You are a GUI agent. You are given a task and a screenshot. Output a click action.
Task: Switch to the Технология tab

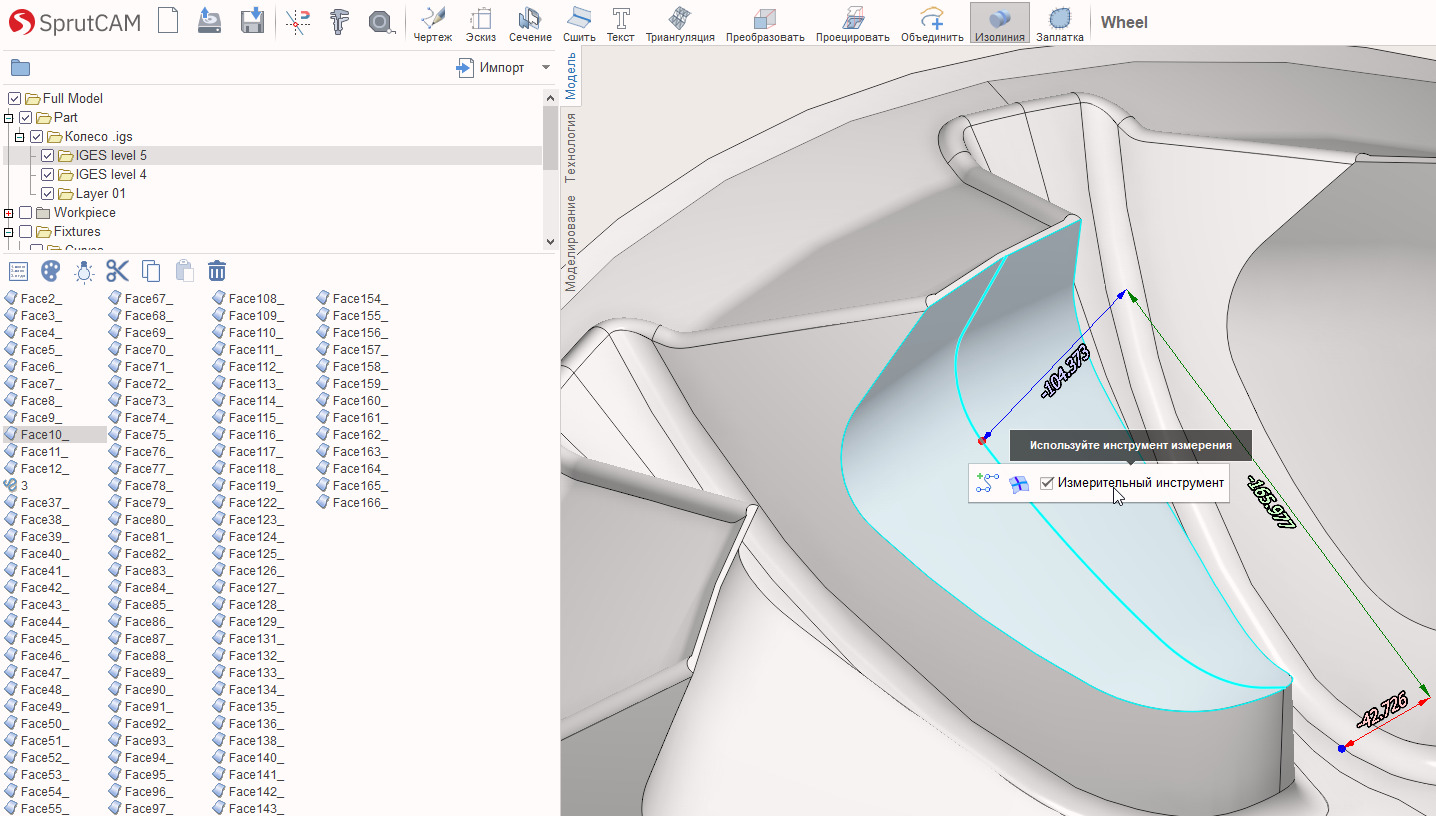(571, 147)
